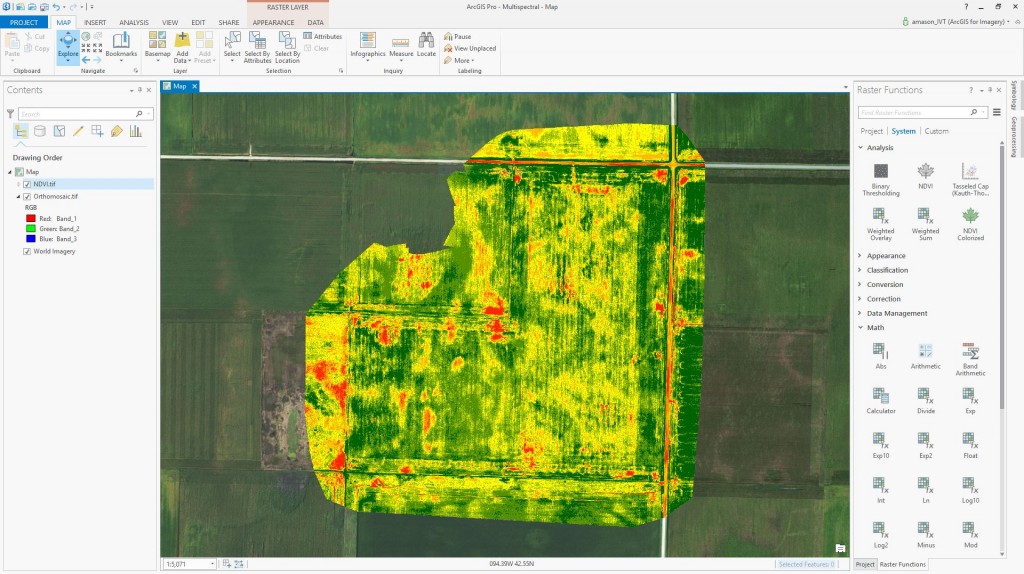
Task: Open the Infographics tool
Action: 368,46
